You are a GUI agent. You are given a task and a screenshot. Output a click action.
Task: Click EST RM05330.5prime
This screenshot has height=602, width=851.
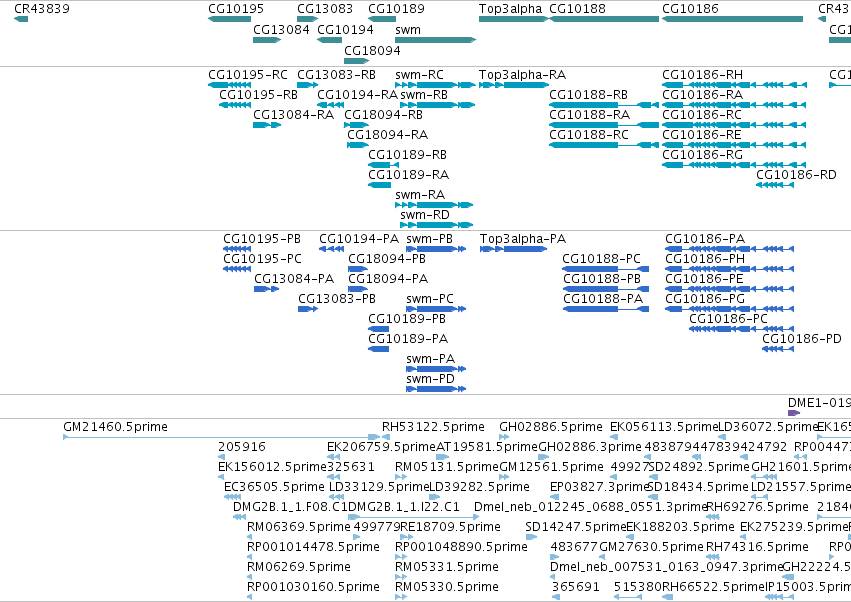click(x=401, y=597)
